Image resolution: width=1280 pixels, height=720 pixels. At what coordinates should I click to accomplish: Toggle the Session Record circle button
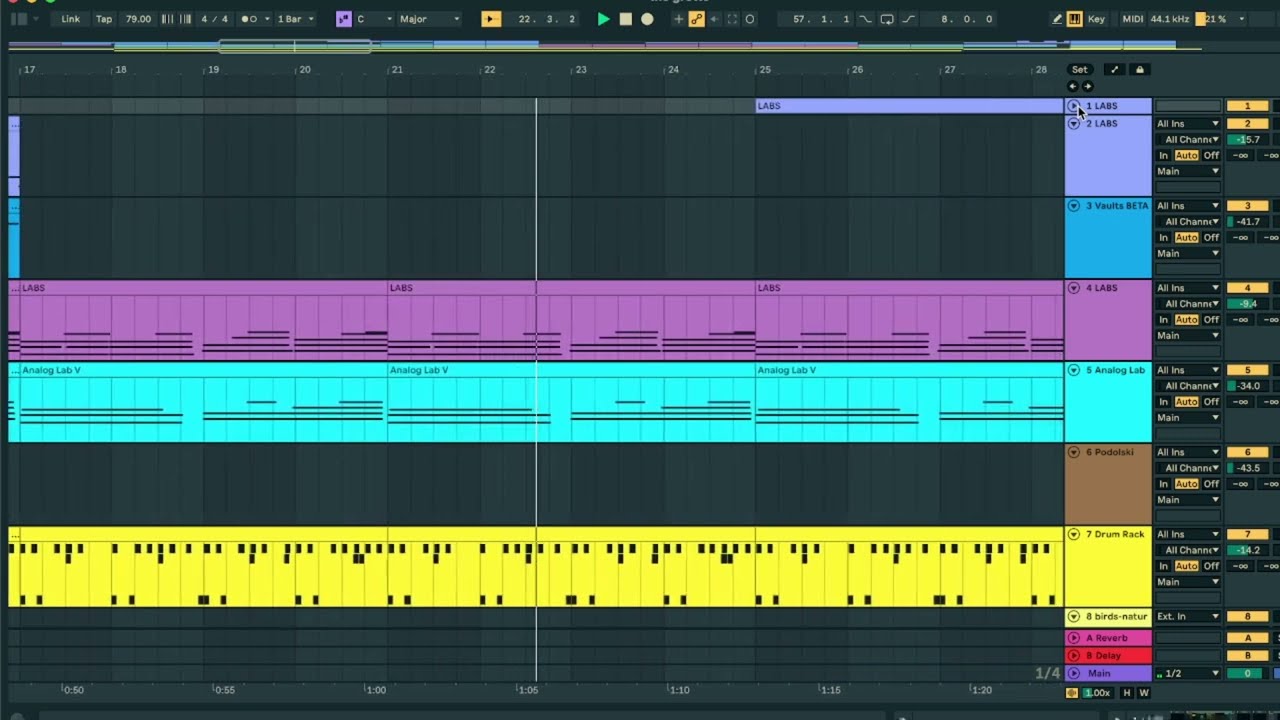click(750, 19)
